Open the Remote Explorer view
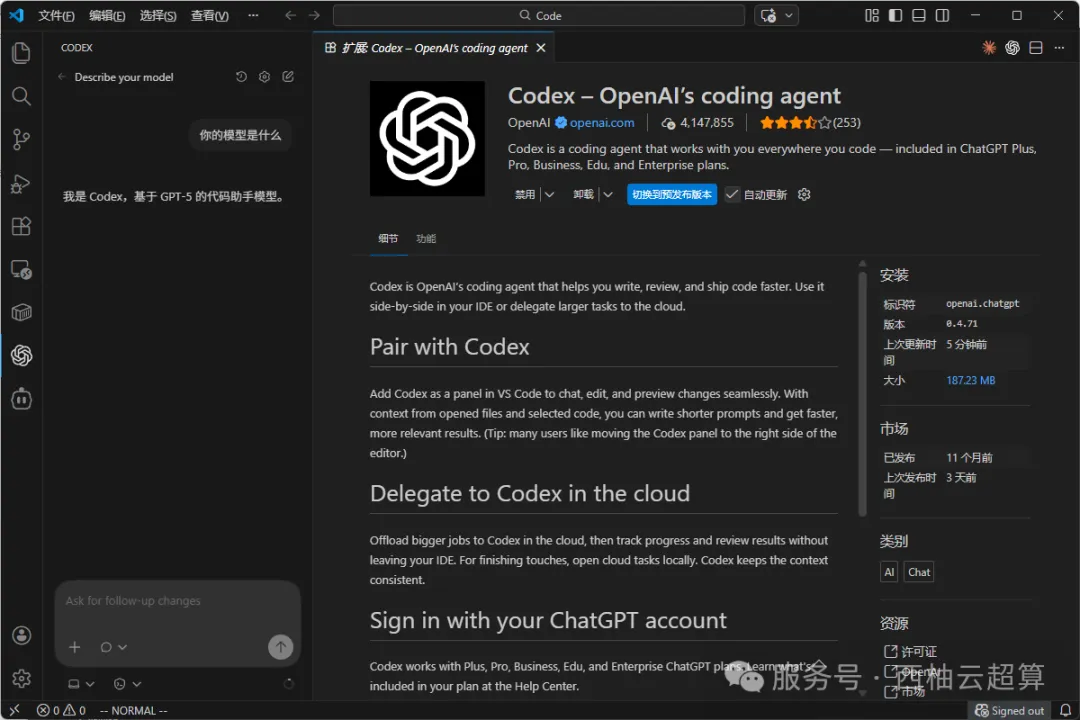This screenshot has height=720, width=1080. pyautogui.click(x=21, y=269)
